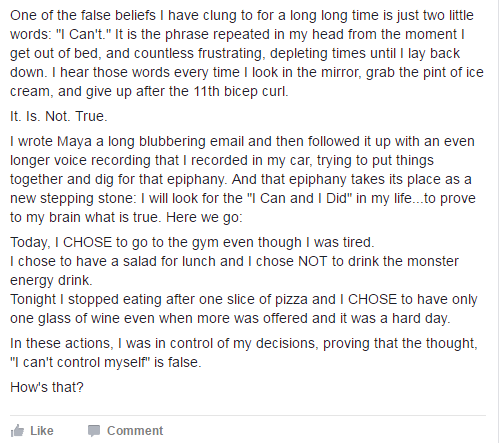Click the name Maya in the post
The width and height of the screenshot is (499, 443).
[74, 141]
